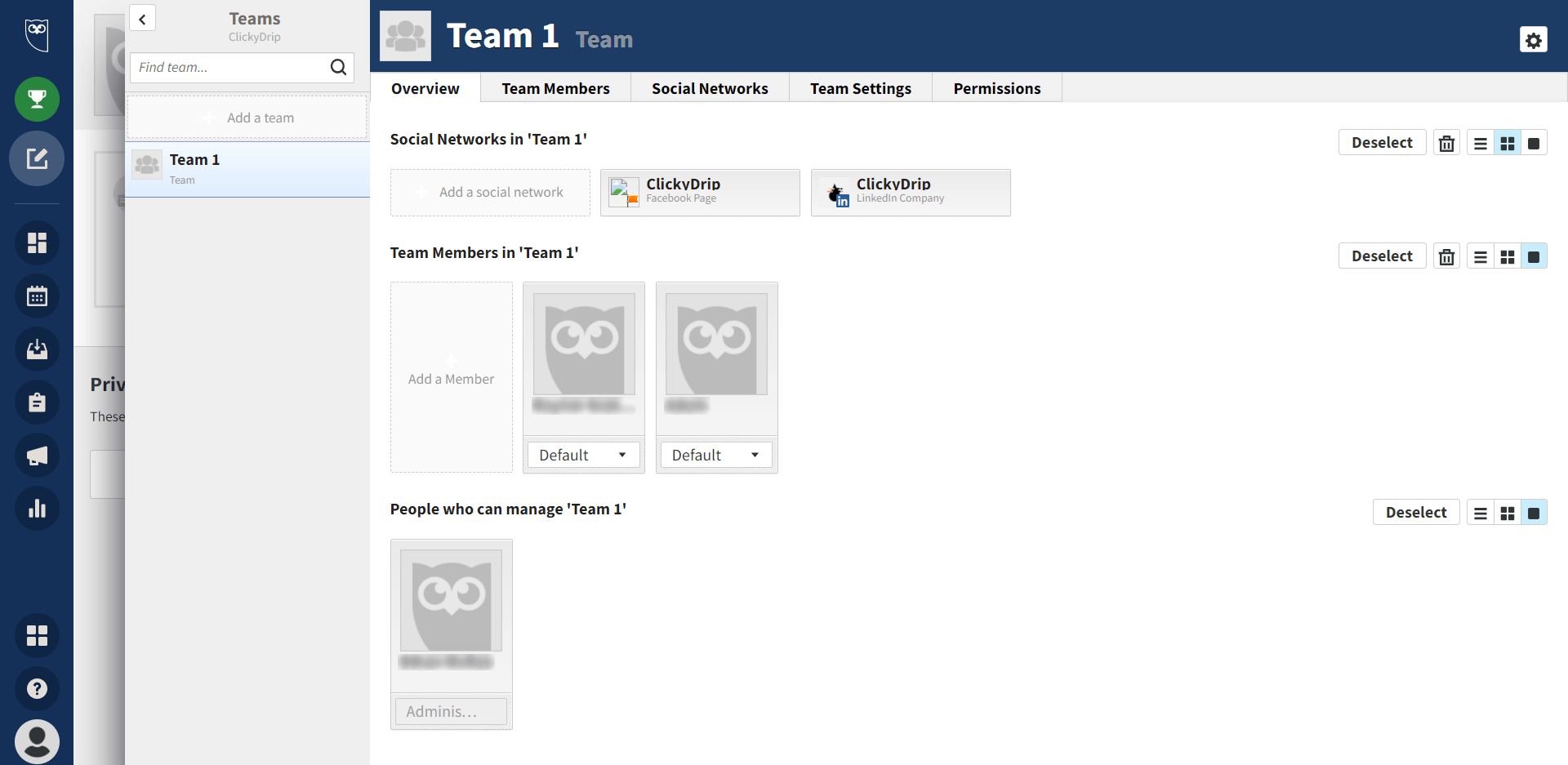Viewport: 1568px width, 765px height.
Task: Open the Help question mark icon
Action: 37,688
